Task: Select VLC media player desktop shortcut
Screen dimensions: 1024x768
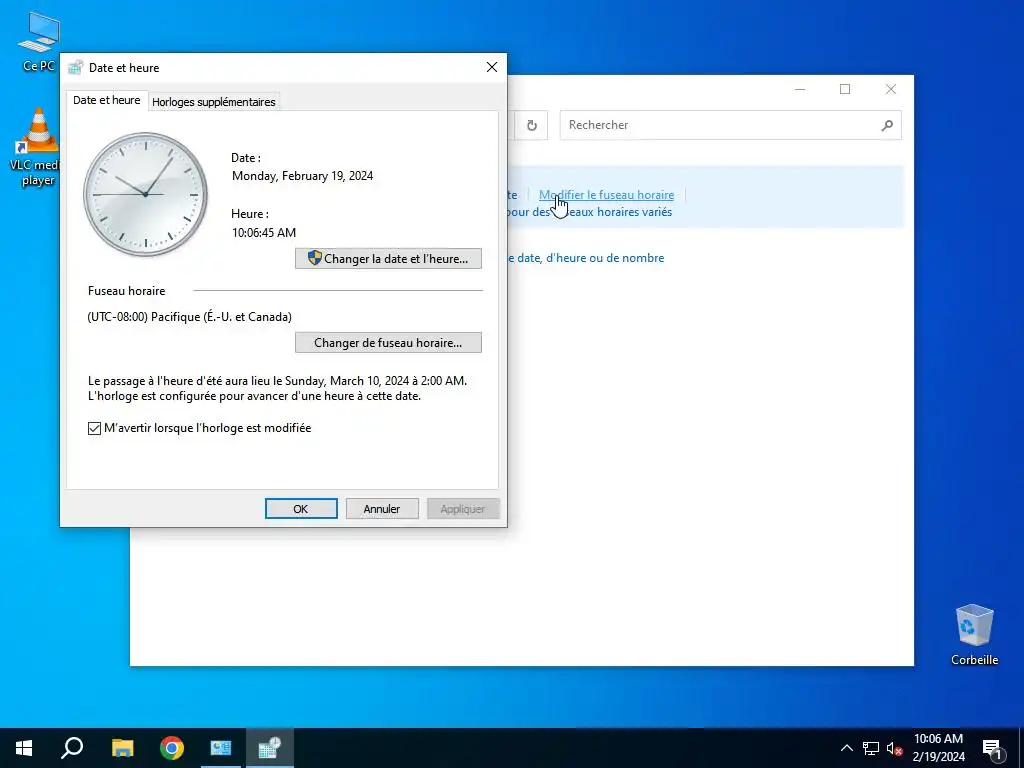Action: (38, 147)
